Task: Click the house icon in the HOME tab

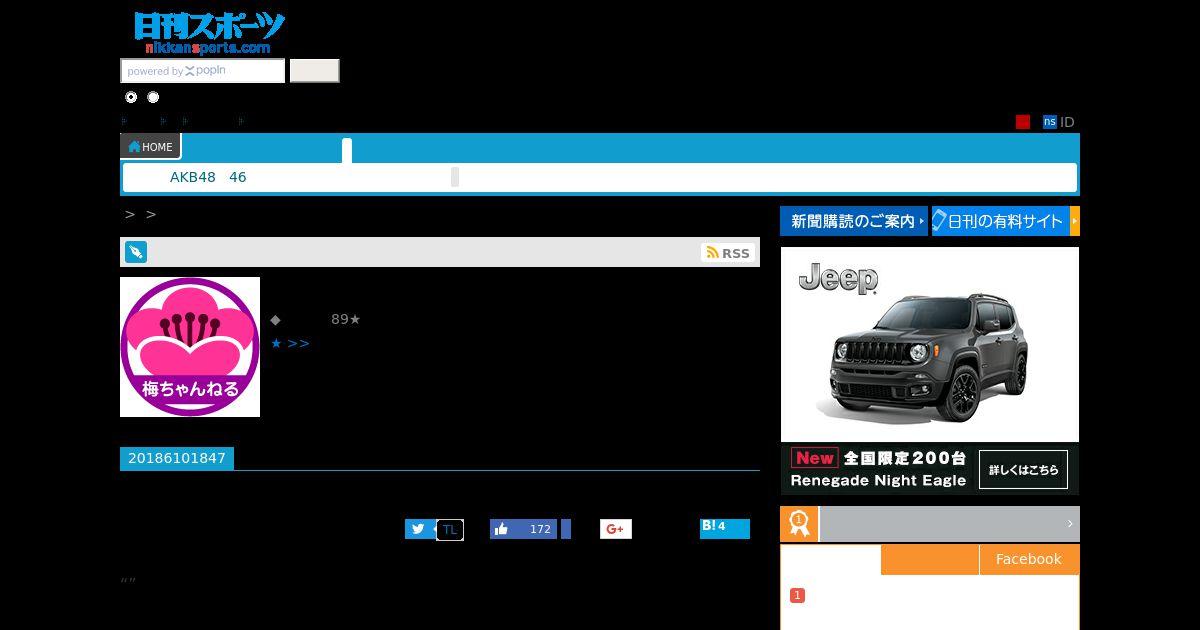Action: click(134, 146)
